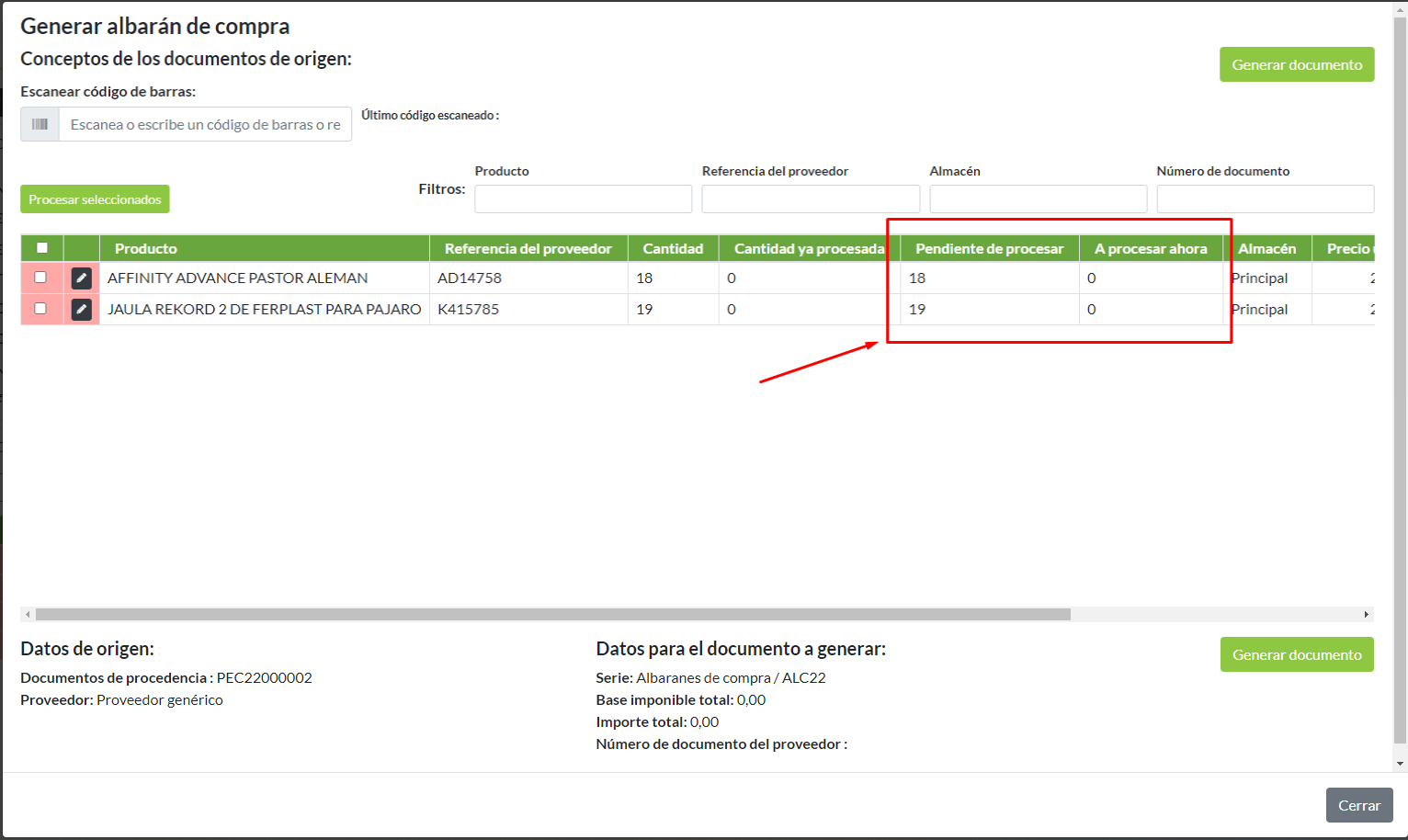This screenshot has height=840, width=1408.
Task: Sort by Referencia del proveedor column
Action: 528,249
